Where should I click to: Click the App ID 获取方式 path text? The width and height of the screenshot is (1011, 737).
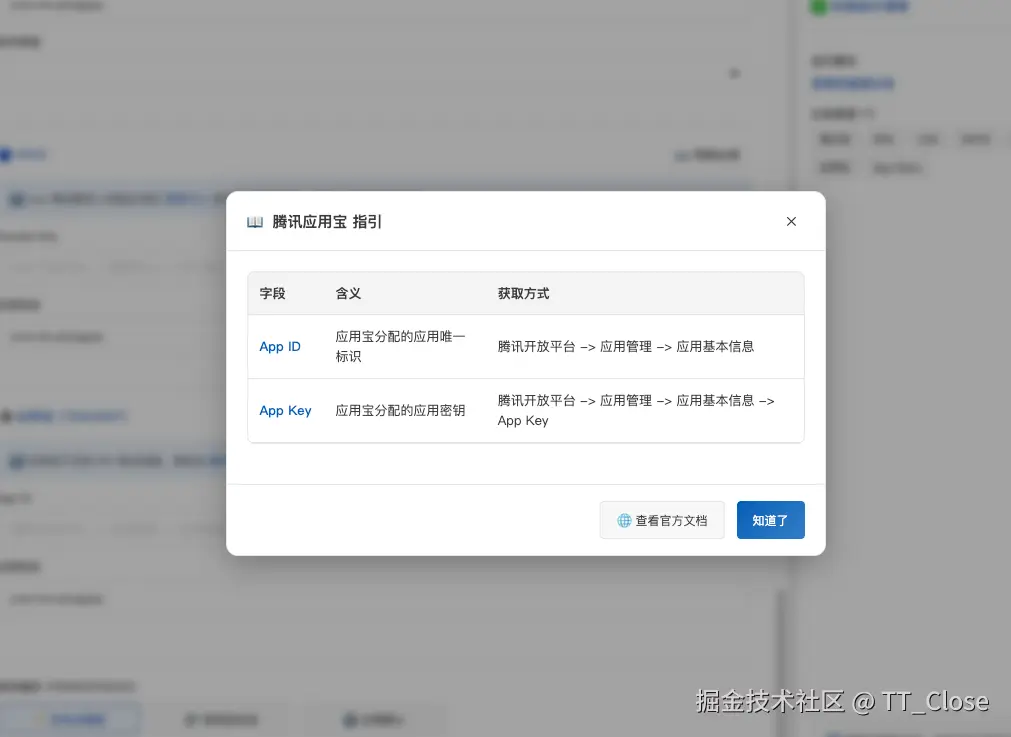coord(625,346)
